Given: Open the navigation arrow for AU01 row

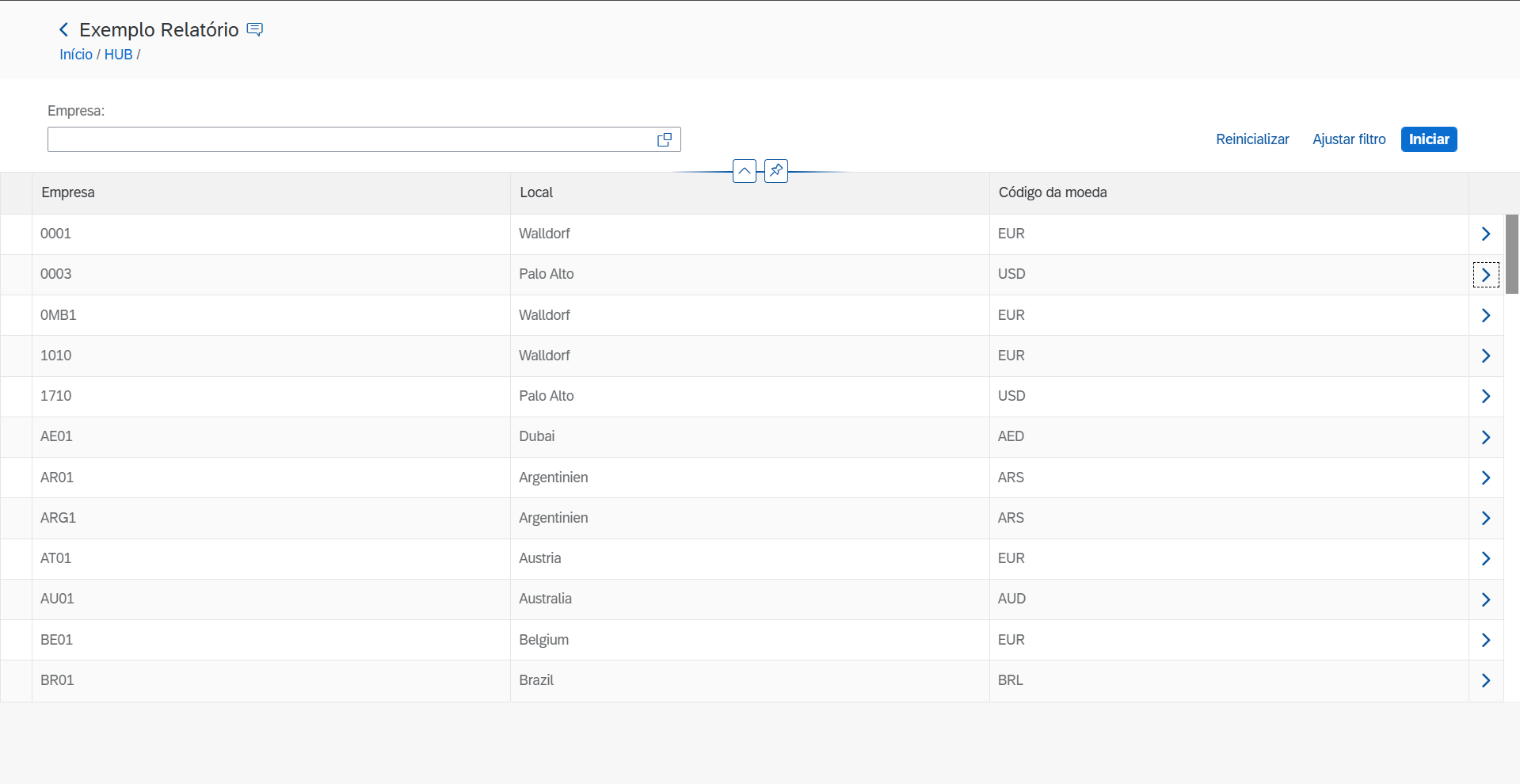Looking at the screenshot, I should [x=1485, y=599].
